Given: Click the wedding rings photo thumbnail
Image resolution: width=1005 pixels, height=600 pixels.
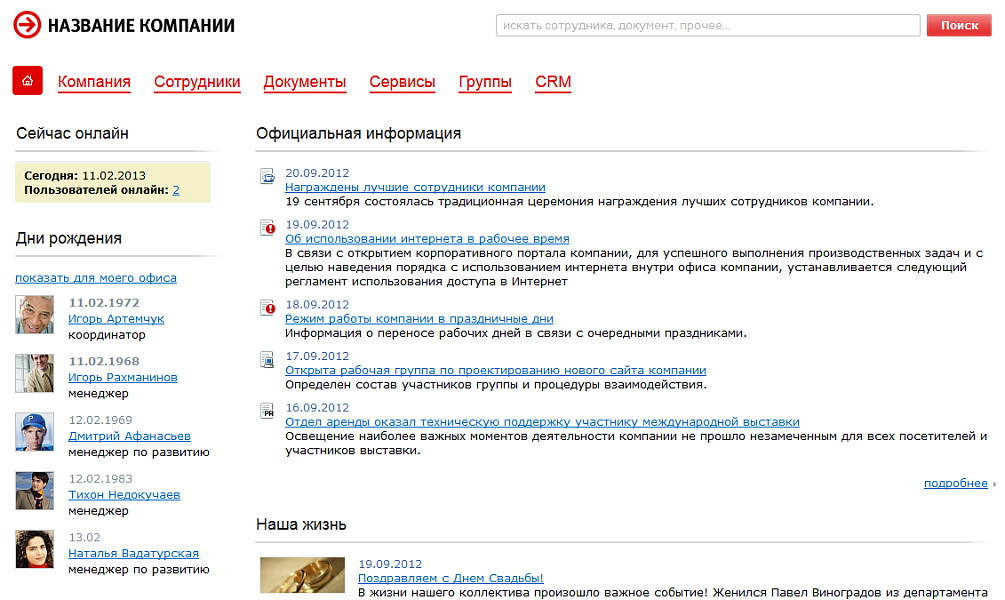Looking at the screenshot, I should point(302,575).
